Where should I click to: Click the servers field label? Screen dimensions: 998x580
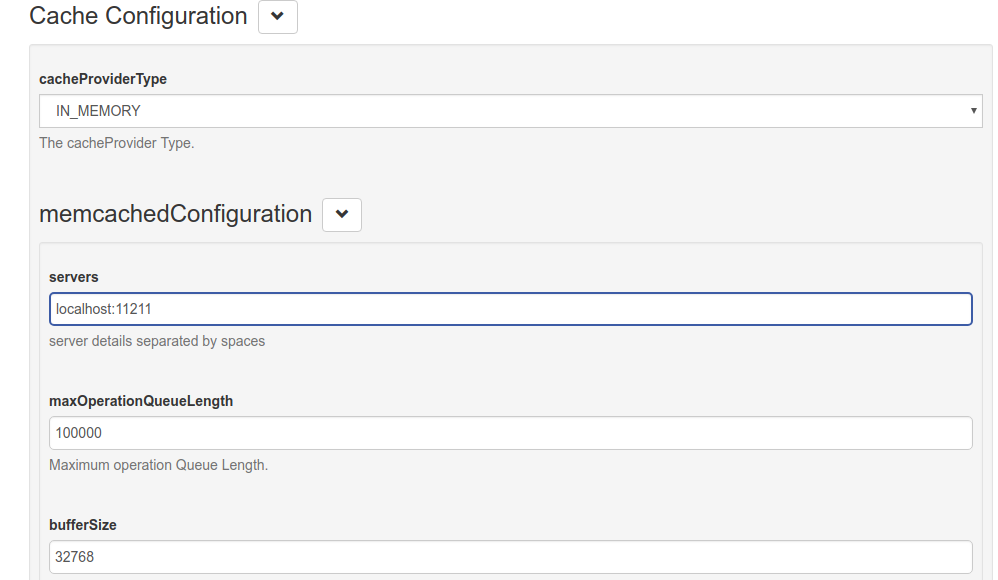tap(74, 277)
